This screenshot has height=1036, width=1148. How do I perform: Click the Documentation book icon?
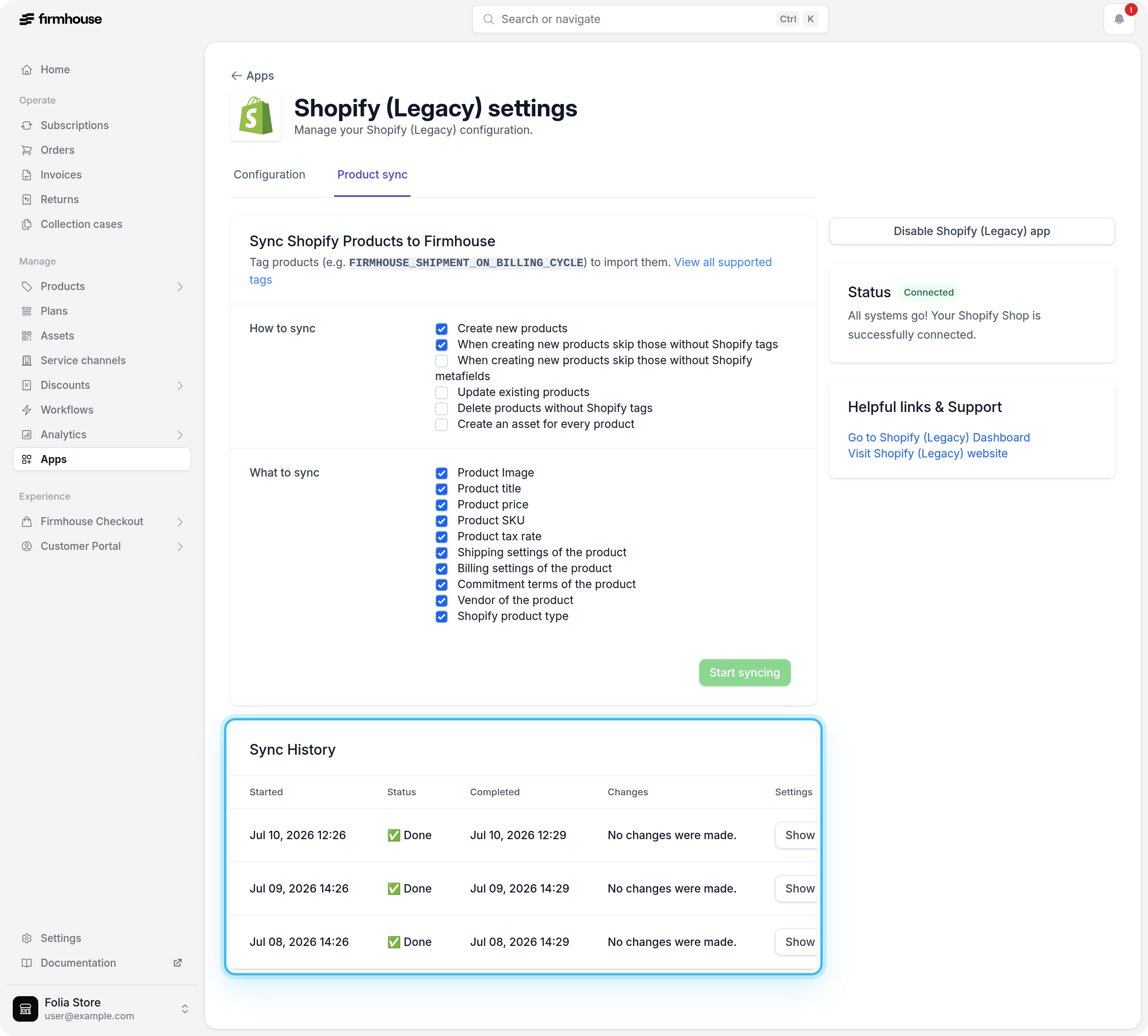point(27,963)
